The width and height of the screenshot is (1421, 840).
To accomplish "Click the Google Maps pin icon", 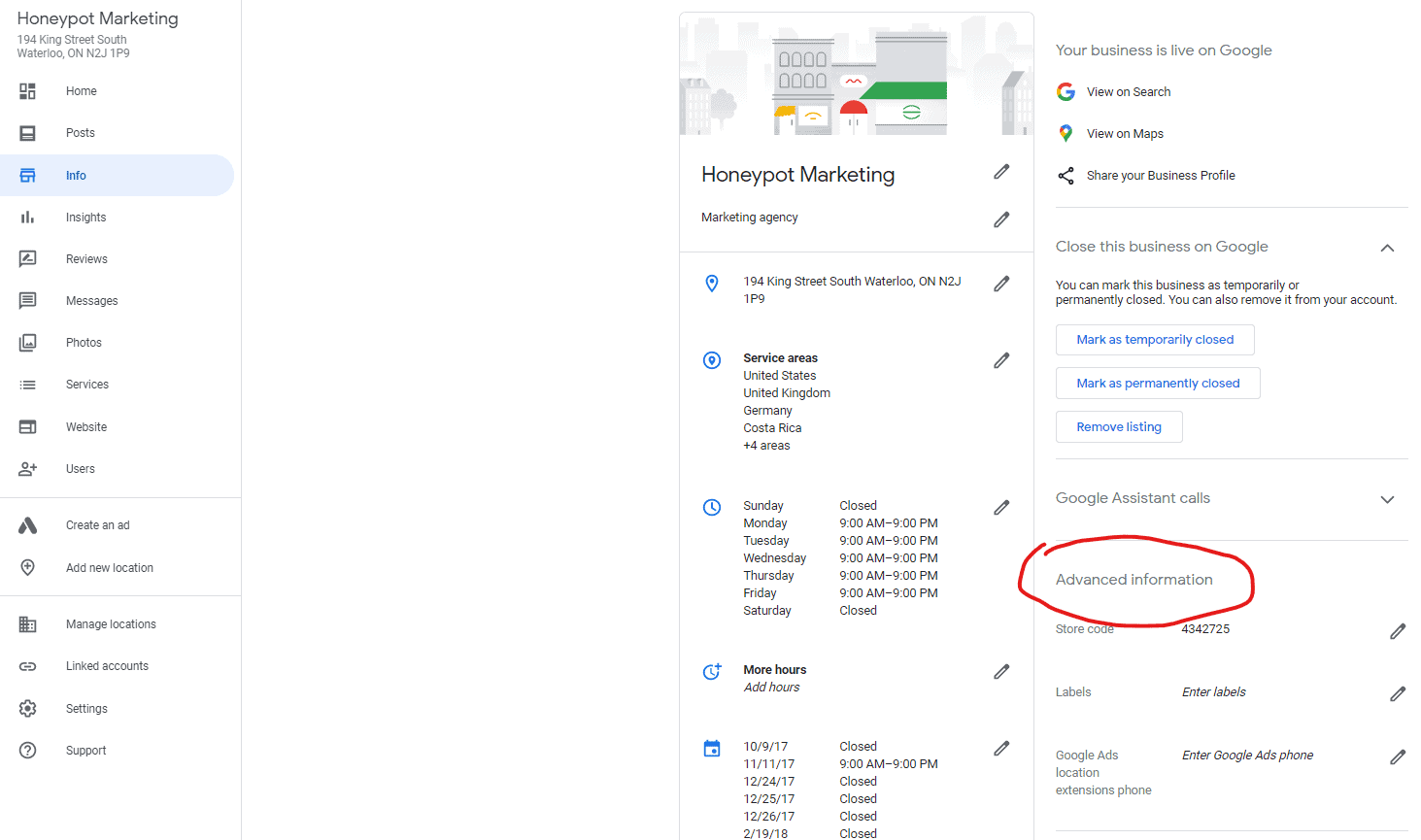I will [x=1066, y=134].
